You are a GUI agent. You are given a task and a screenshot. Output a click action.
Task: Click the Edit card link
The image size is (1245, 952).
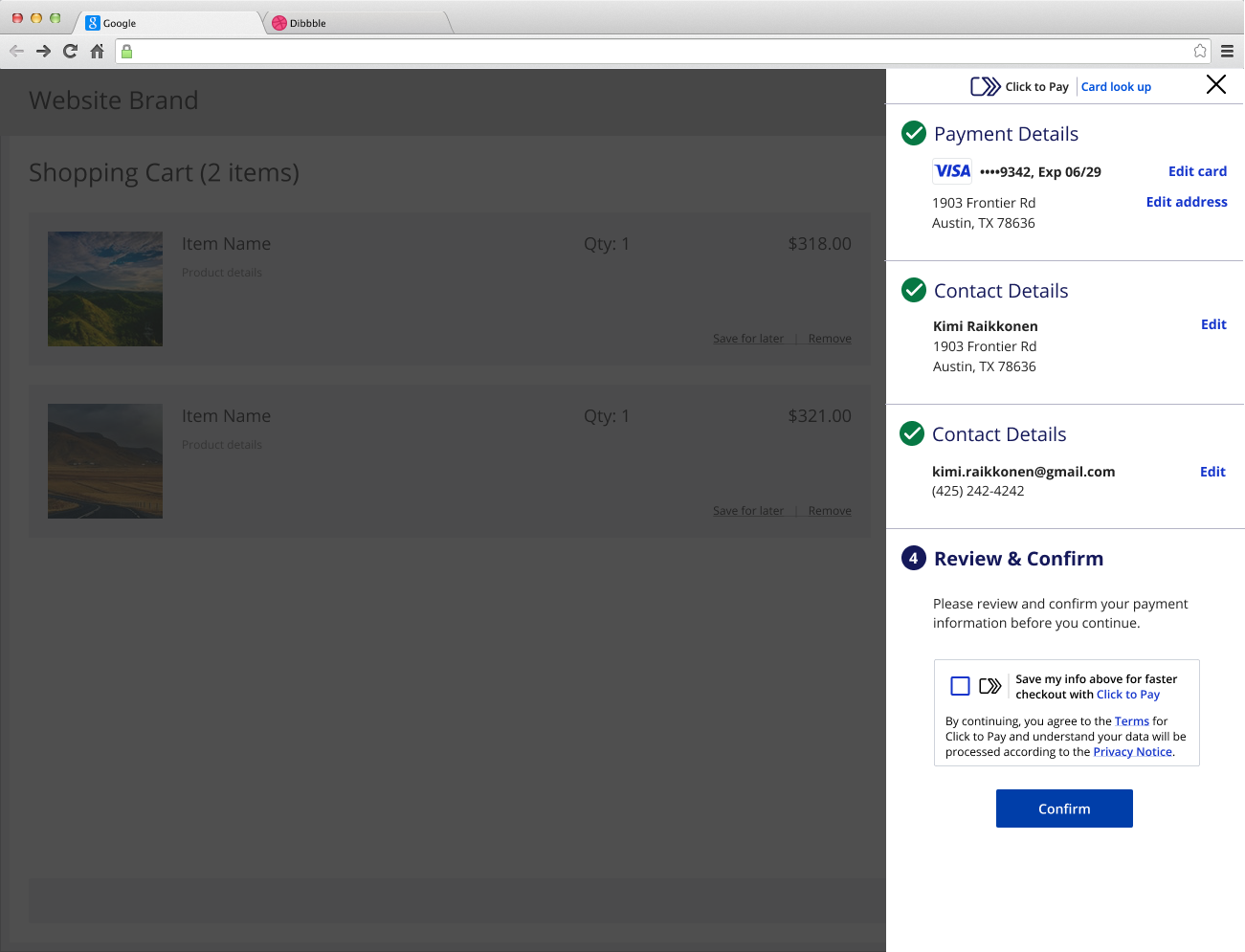[1197, 171]
